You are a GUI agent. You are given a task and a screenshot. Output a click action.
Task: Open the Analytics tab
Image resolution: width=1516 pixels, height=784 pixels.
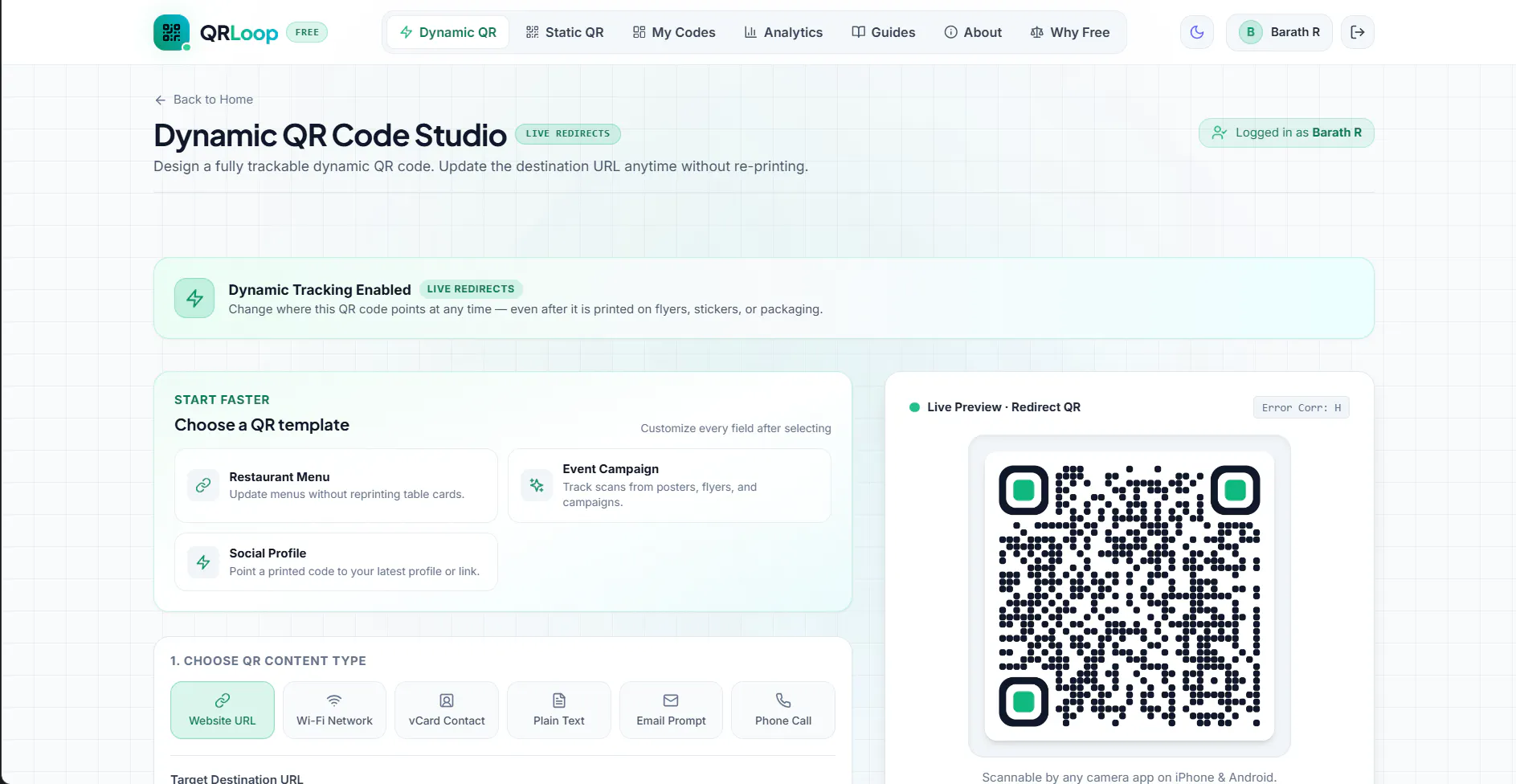[783, 32]
